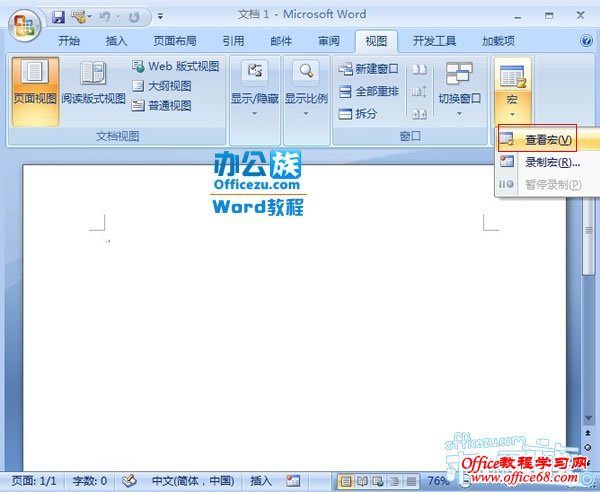This screenshot has width=600, height=492.
Task: Open Customize Quick Access Toolbar dropdown
Action: (160, 16)
